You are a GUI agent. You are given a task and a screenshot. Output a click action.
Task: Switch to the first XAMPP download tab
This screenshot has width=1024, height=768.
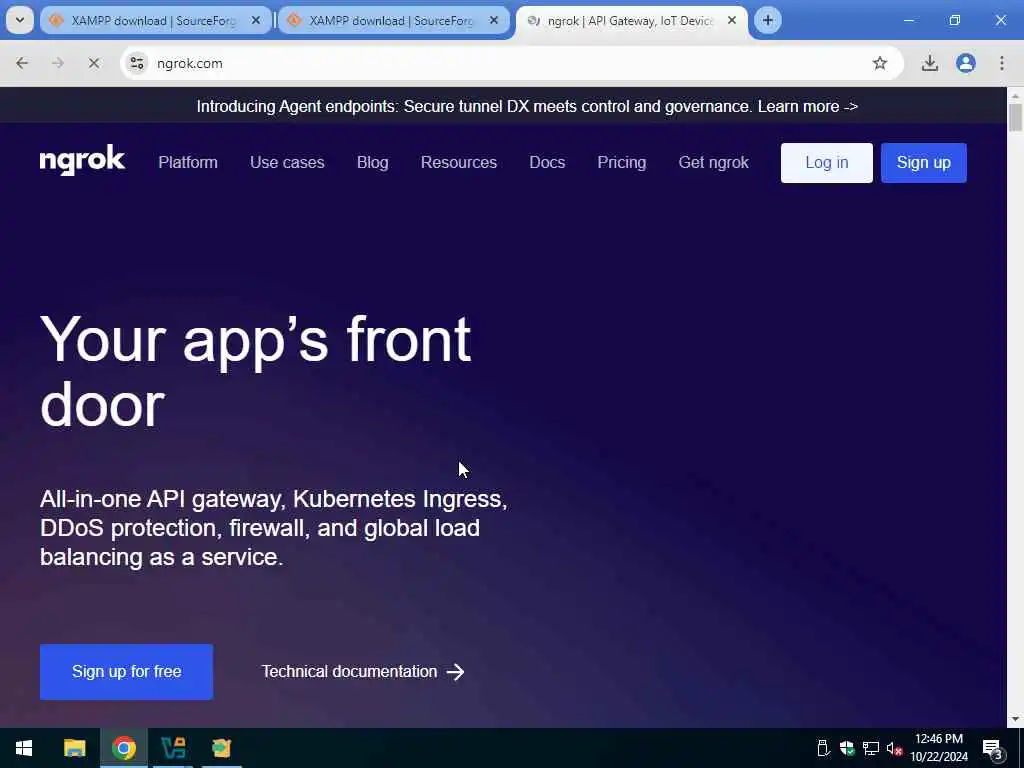(155, 21)
